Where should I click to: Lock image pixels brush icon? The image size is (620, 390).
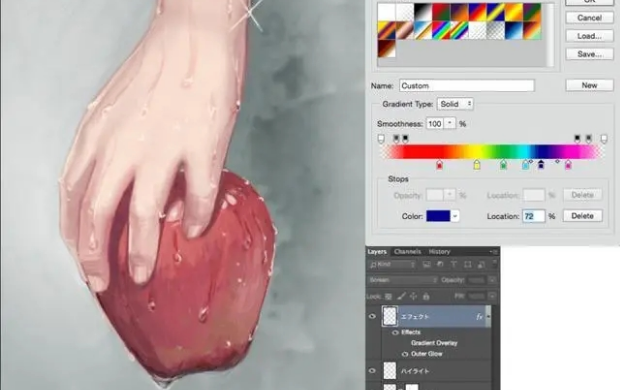(401, 296)
